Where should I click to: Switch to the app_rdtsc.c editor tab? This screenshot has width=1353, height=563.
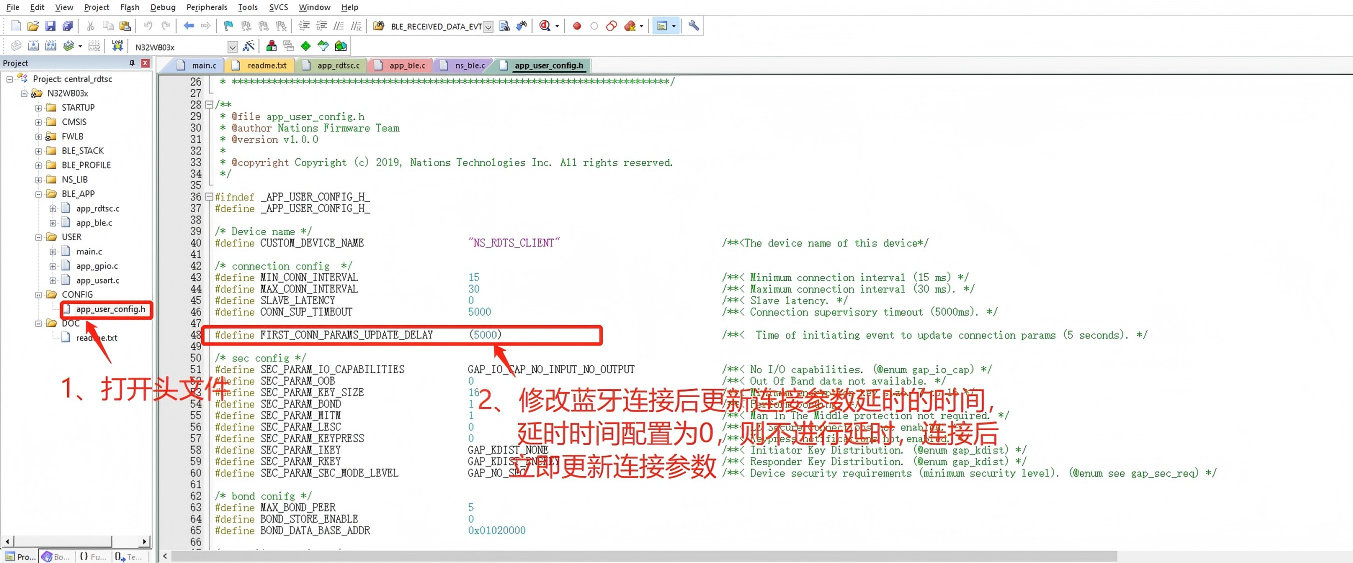[337, 66]
